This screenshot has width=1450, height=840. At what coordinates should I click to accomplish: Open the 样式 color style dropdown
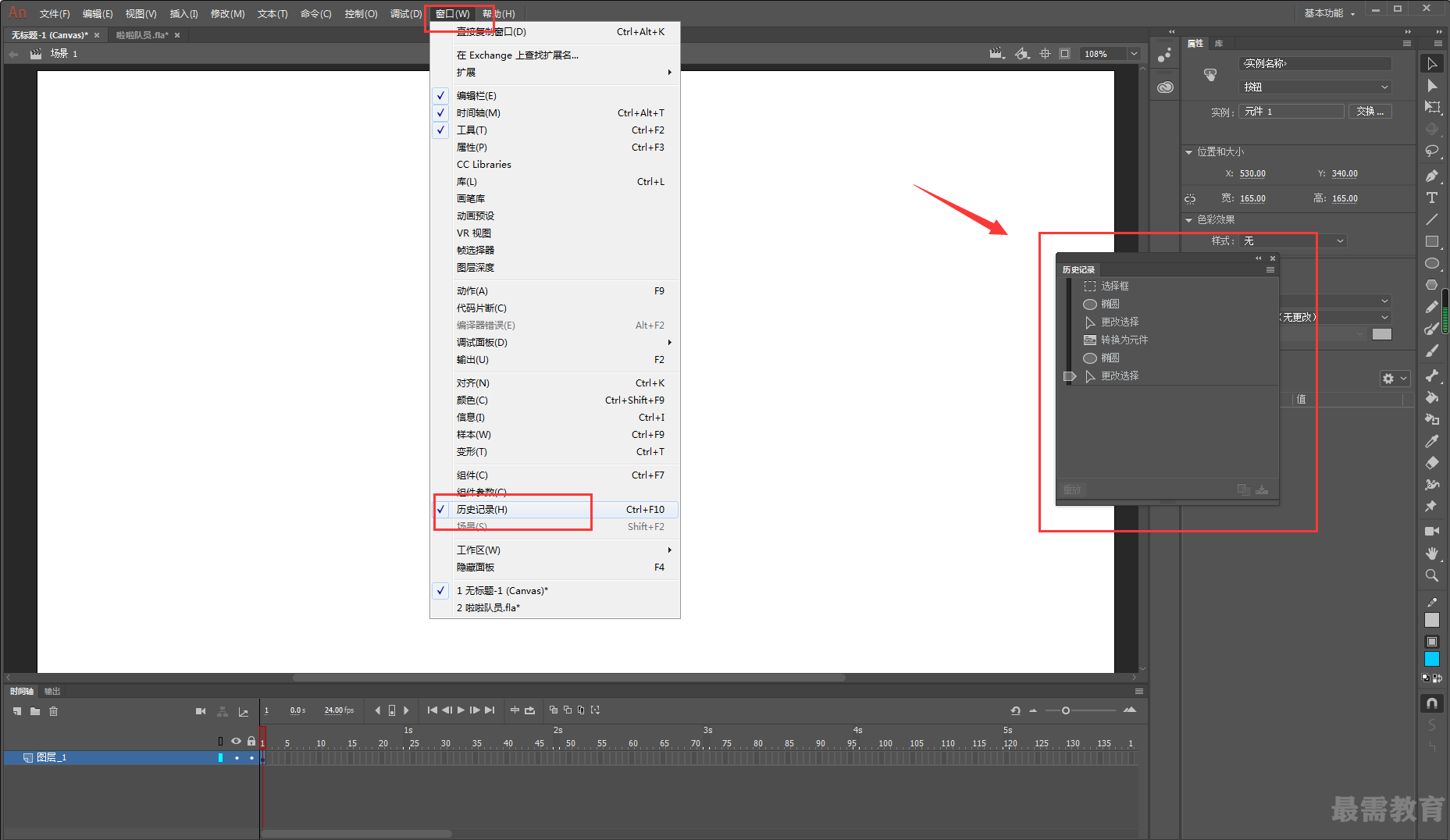(1293, 241)
